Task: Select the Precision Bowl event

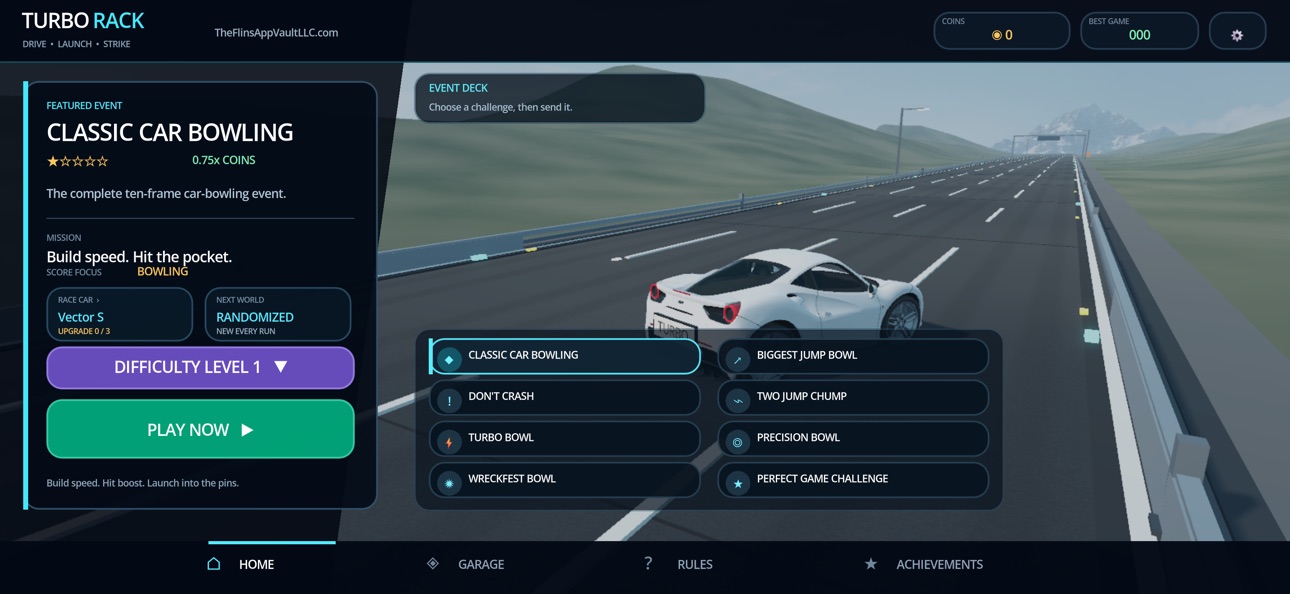Action: tap(853, 438)
